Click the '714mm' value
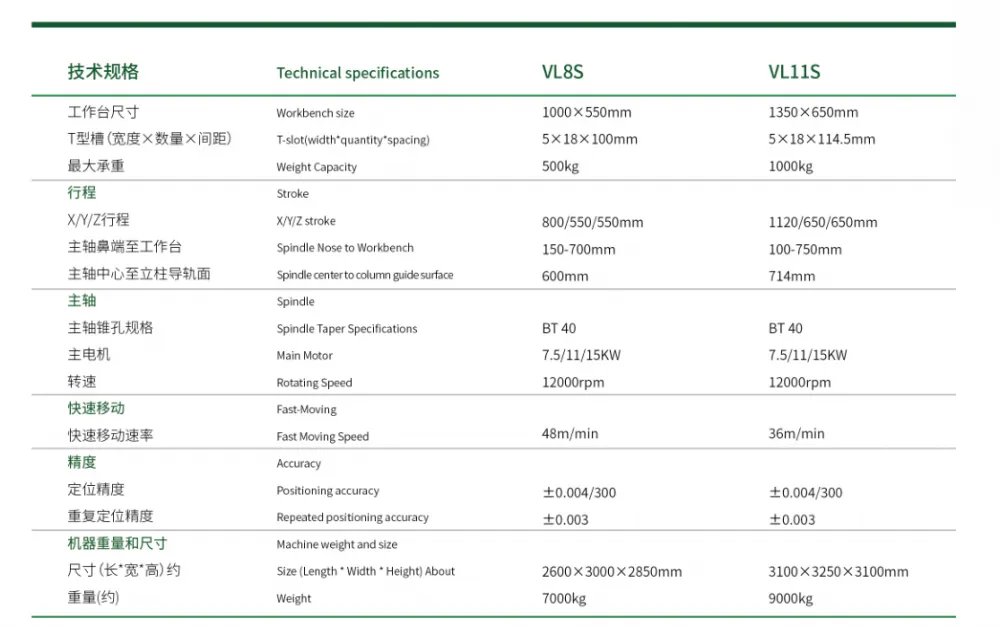Viewport: 1000px width, 627px height. tap(791, 276)
